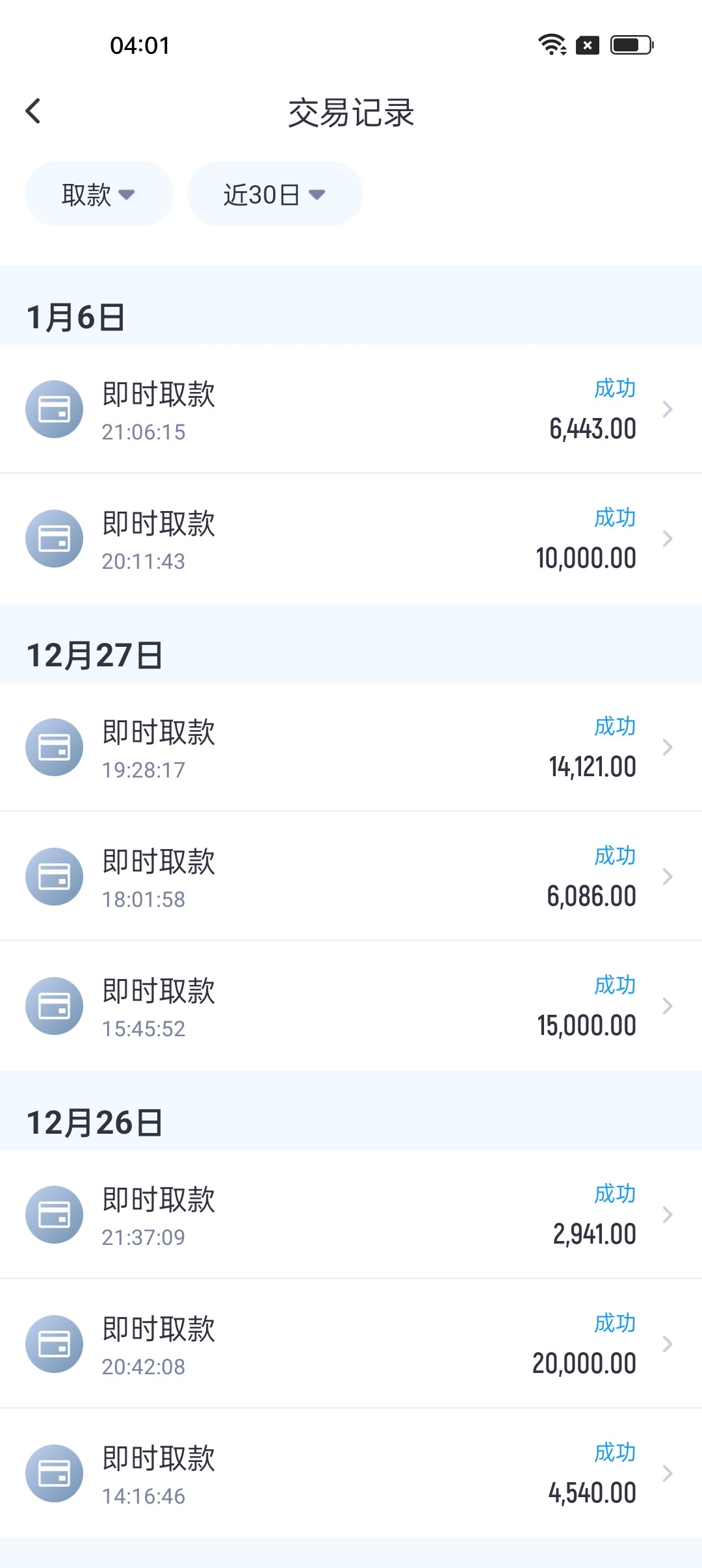Tap the back arrow icon

(33, 111)
